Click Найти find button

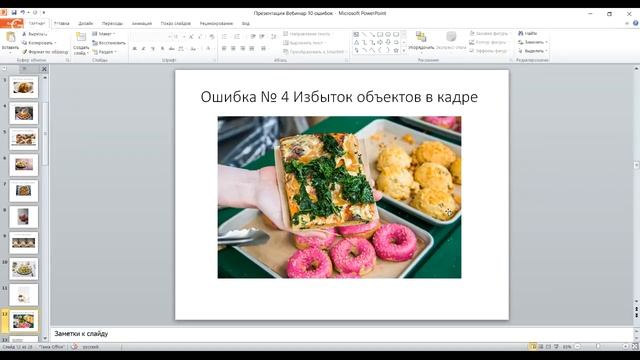pyautogui.click(x=527, y=33)
